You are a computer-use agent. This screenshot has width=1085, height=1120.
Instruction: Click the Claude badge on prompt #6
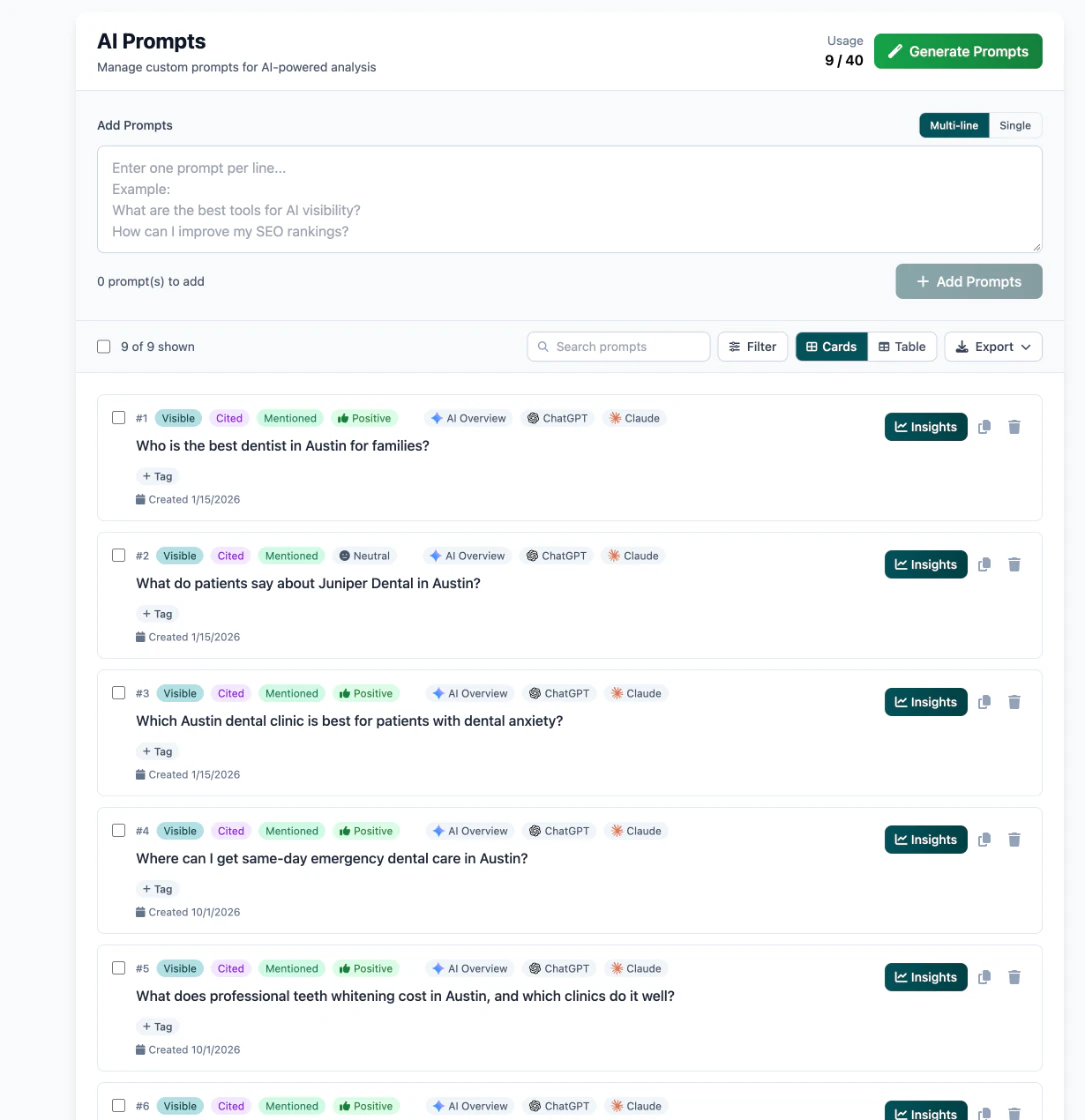636,1106
